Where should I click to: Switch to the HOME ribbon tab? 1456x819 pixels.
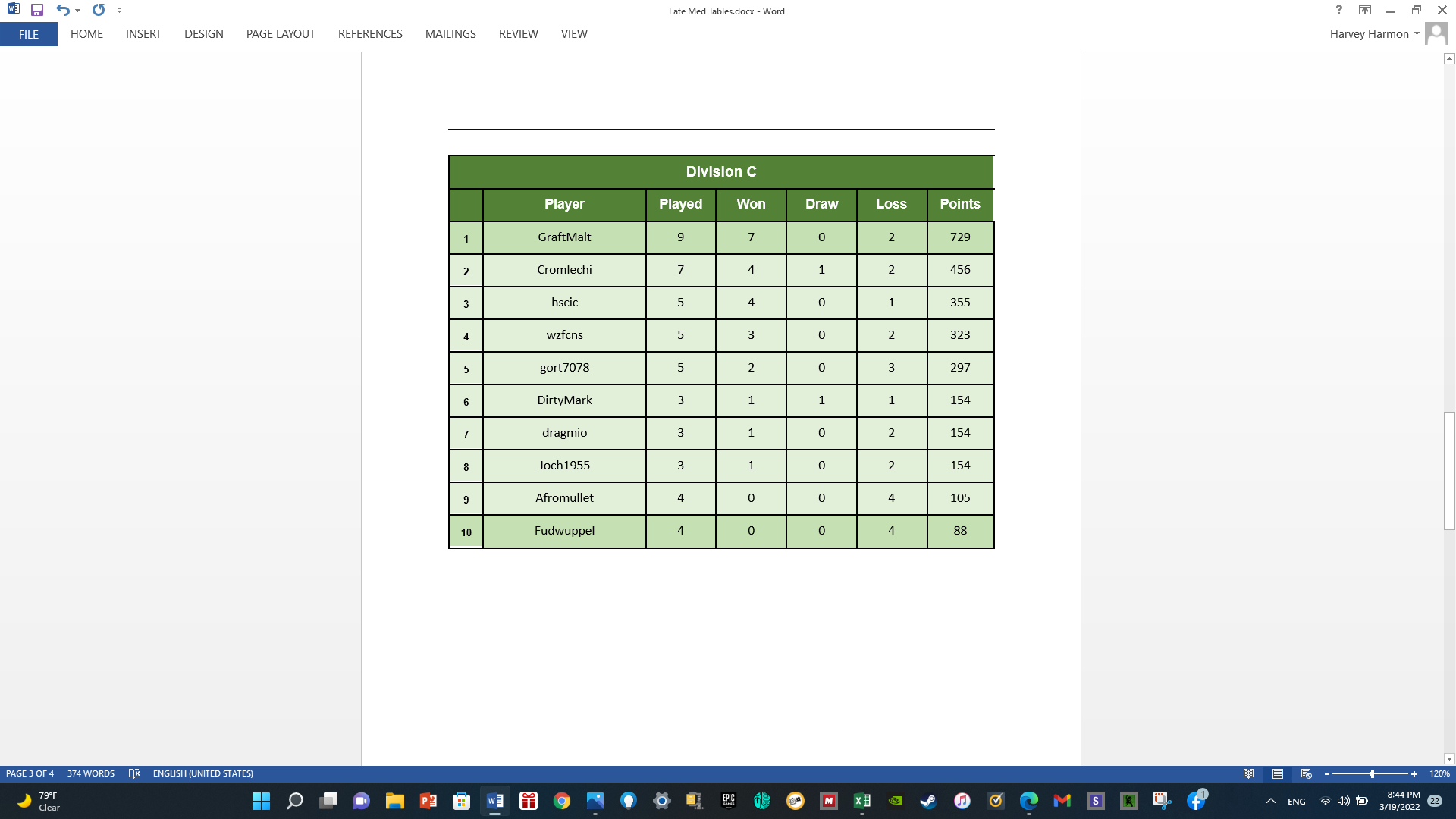pos(86,34)
